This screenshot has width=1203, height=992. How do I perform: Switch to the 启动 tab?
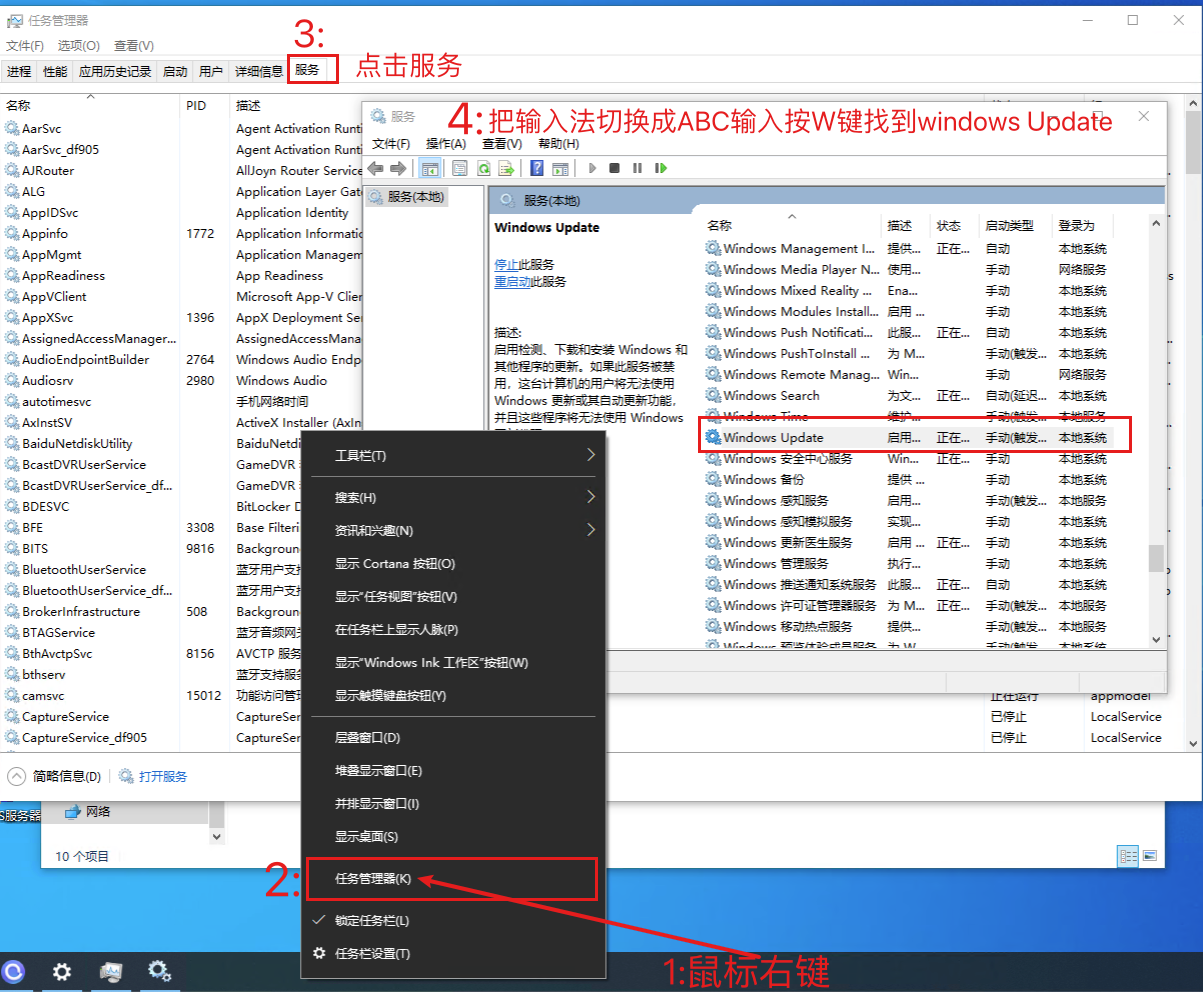click(175, 71)
